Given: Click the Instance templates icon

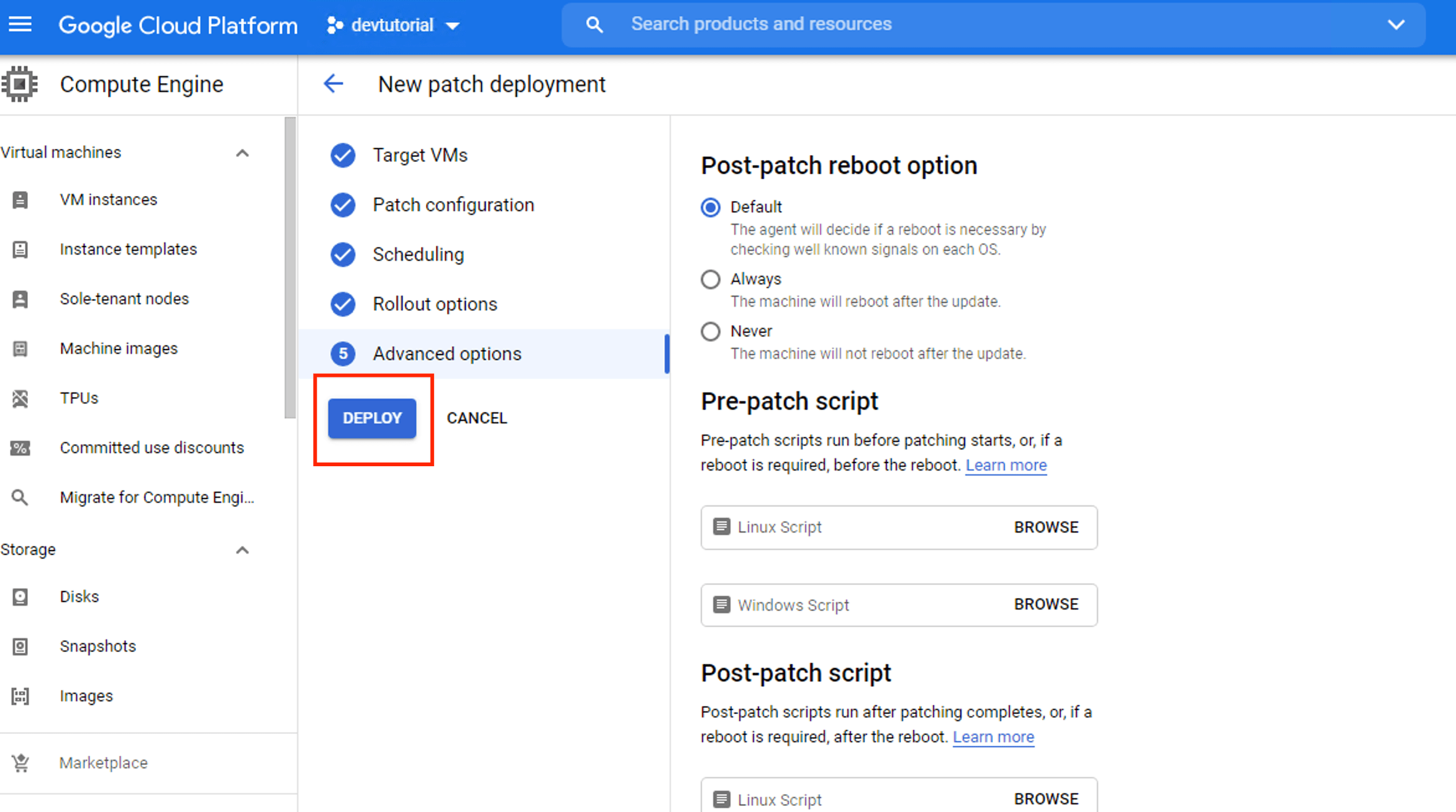Looking at the screenshot, I should point(20,249).
